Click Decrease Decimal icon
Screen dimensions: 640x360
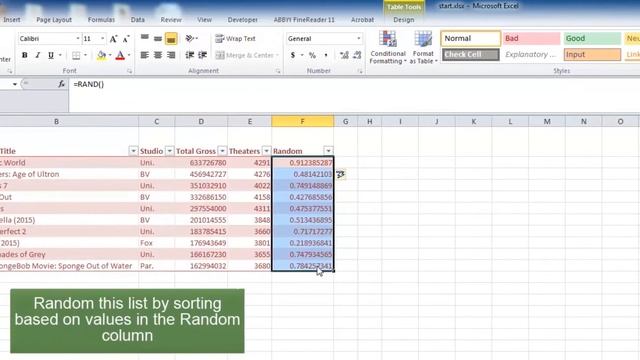357,55
